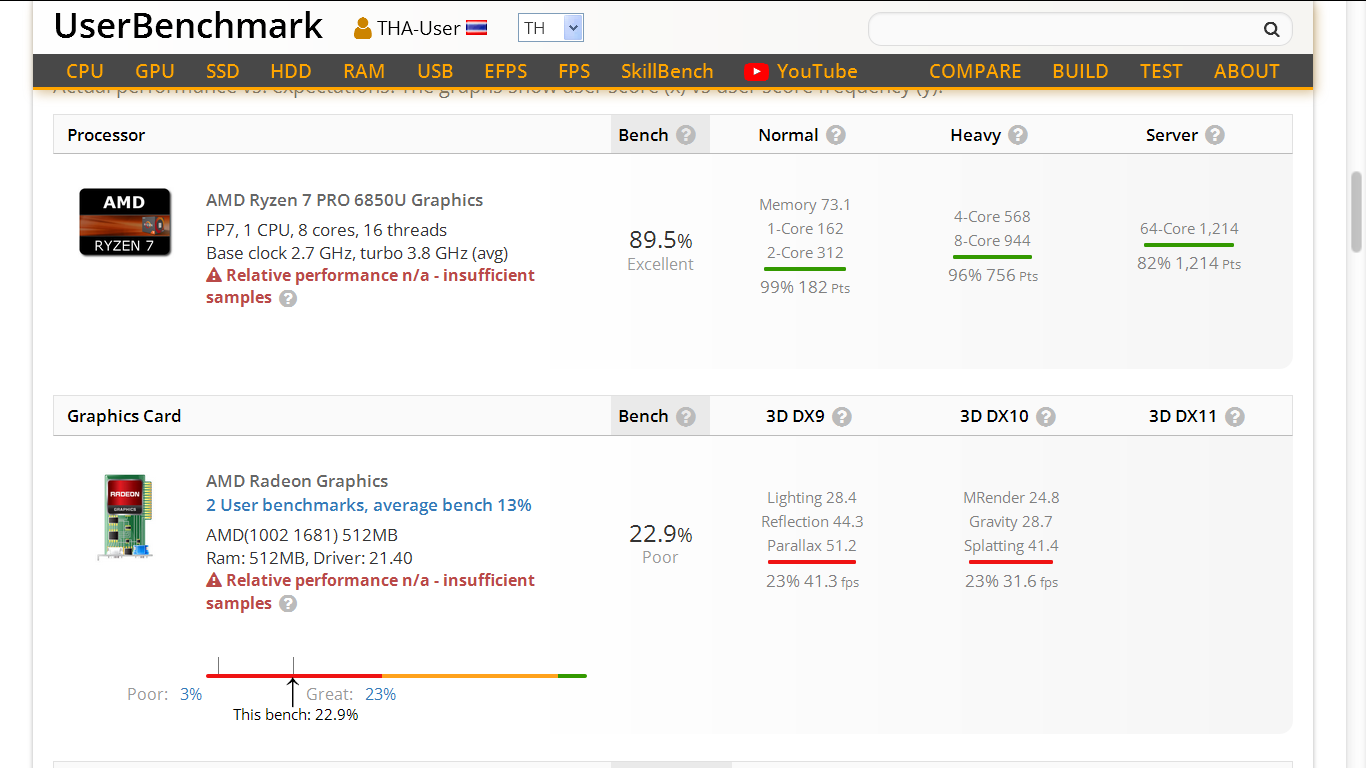Open the COMPARE menu
1366x768 pixels.
[x=975, y=71]
